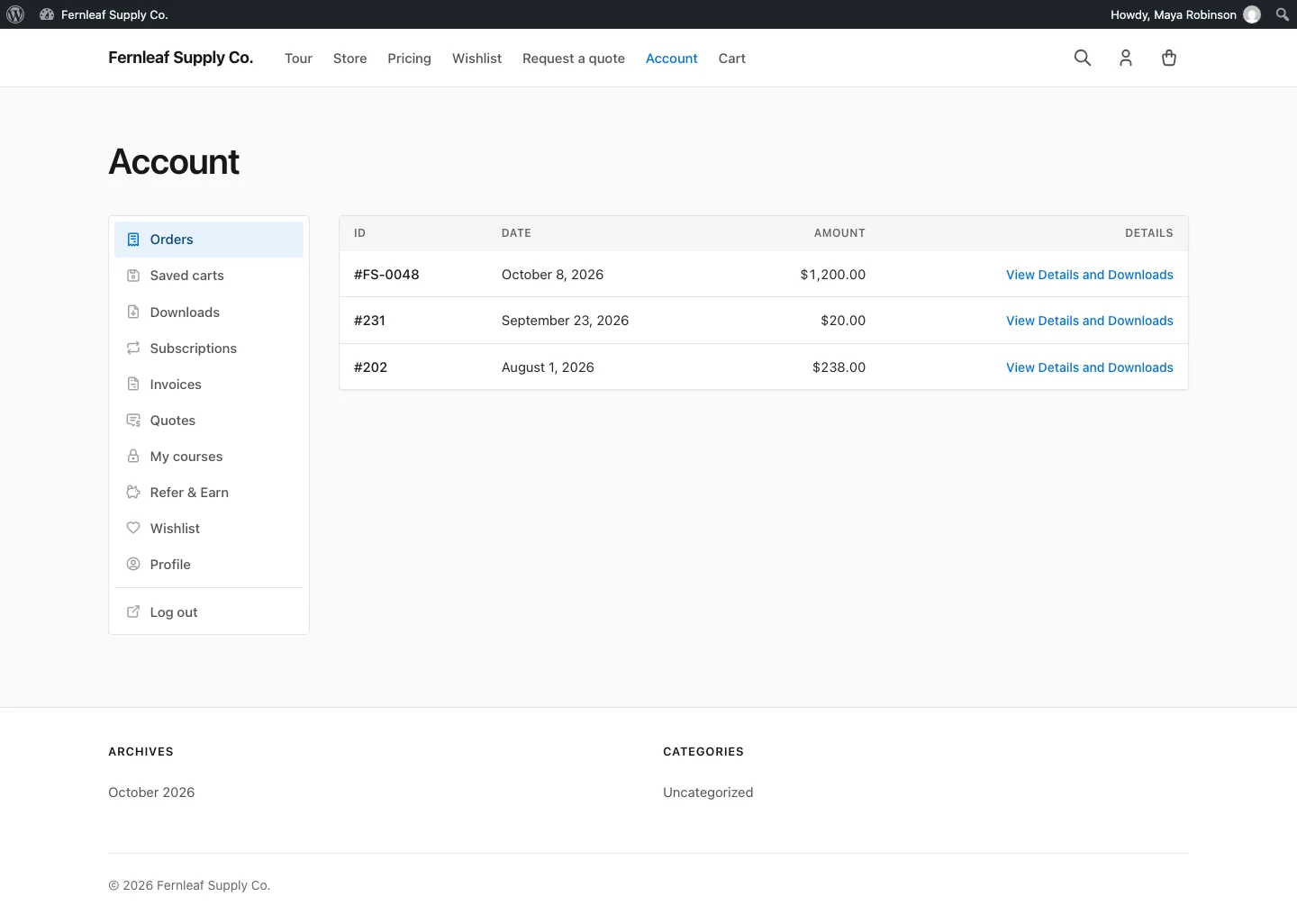1297x924 pixels.
Task: View details for order #FS-0048
Action: [x=1090, y=275]
